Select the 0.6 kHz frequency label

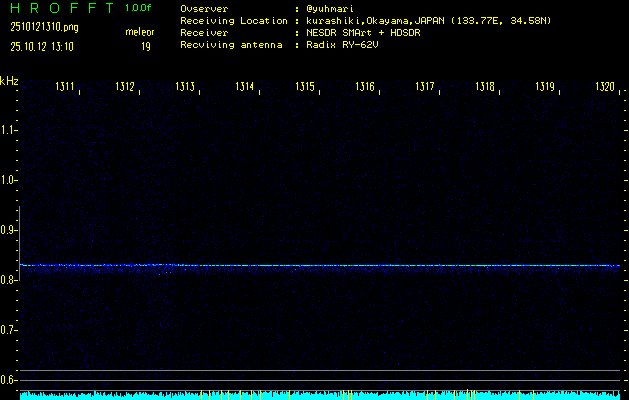(x=9, y=380)
